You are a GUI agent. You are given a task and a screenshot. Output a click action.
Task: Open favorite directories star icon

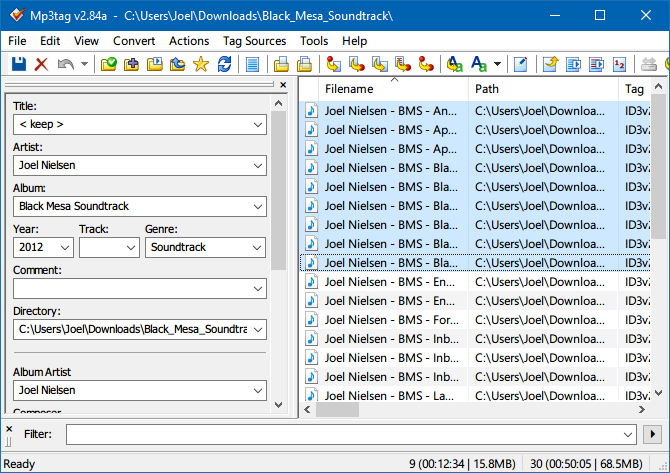click(x=200, y=64)
